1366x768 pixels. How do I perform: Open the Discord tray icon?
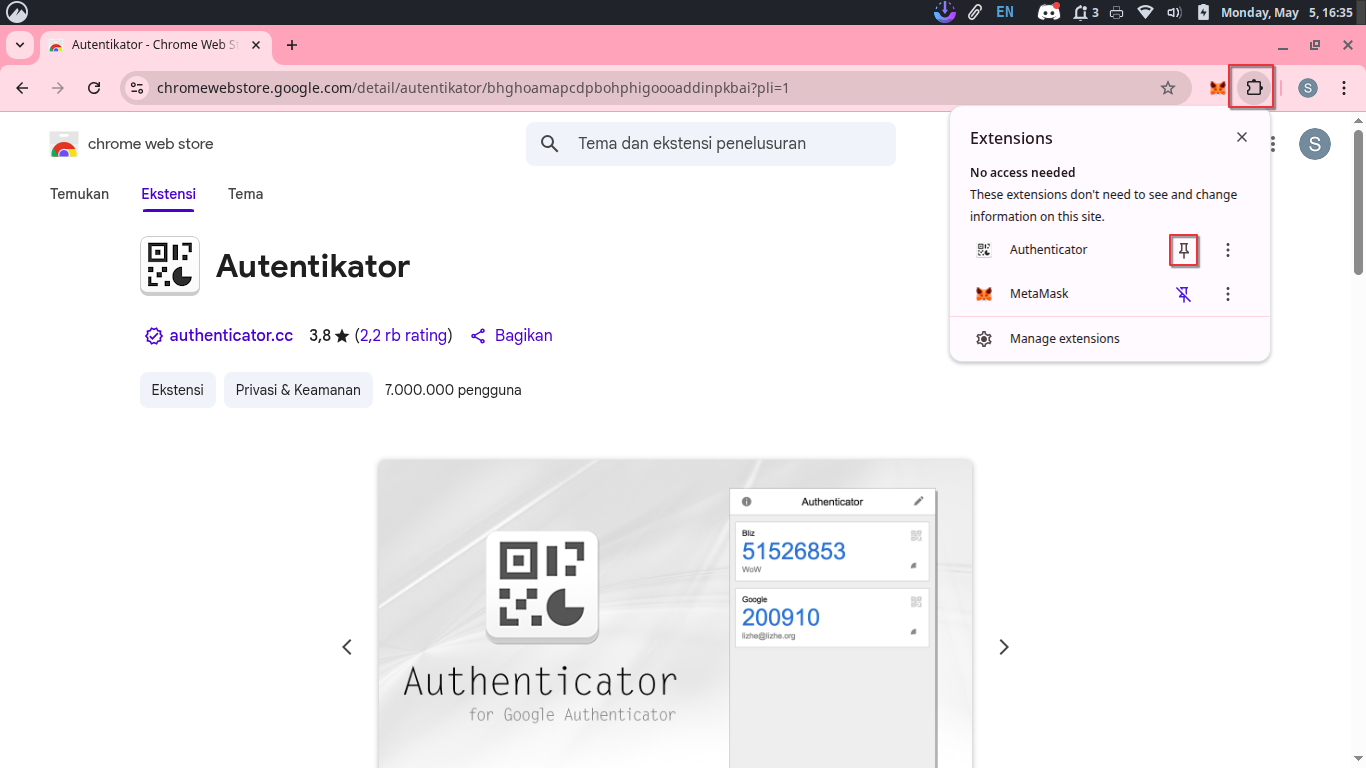click(1048, 12)
